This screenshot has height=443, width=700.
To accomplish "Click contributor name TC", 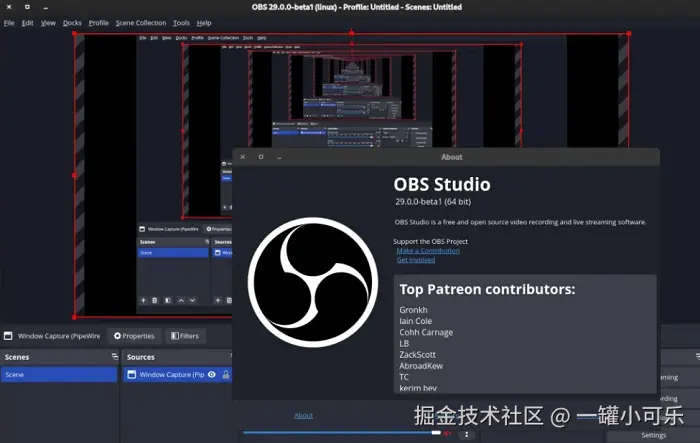I will click(x=404, y=377).
